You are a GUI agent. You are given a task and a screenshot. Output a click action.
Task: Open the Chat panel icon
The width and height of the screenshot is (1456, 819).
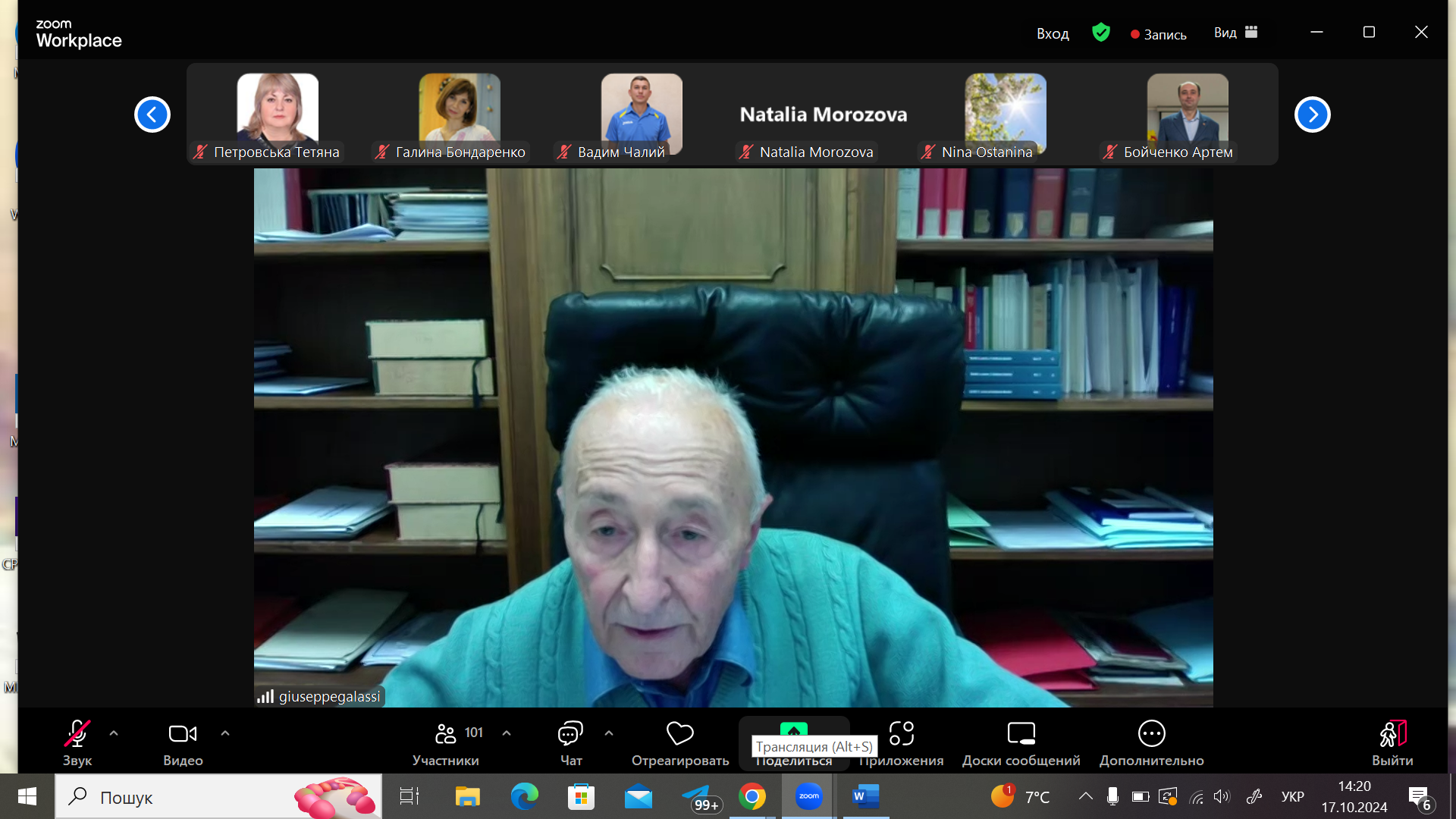pyautogui.click(x=570, y=734)
